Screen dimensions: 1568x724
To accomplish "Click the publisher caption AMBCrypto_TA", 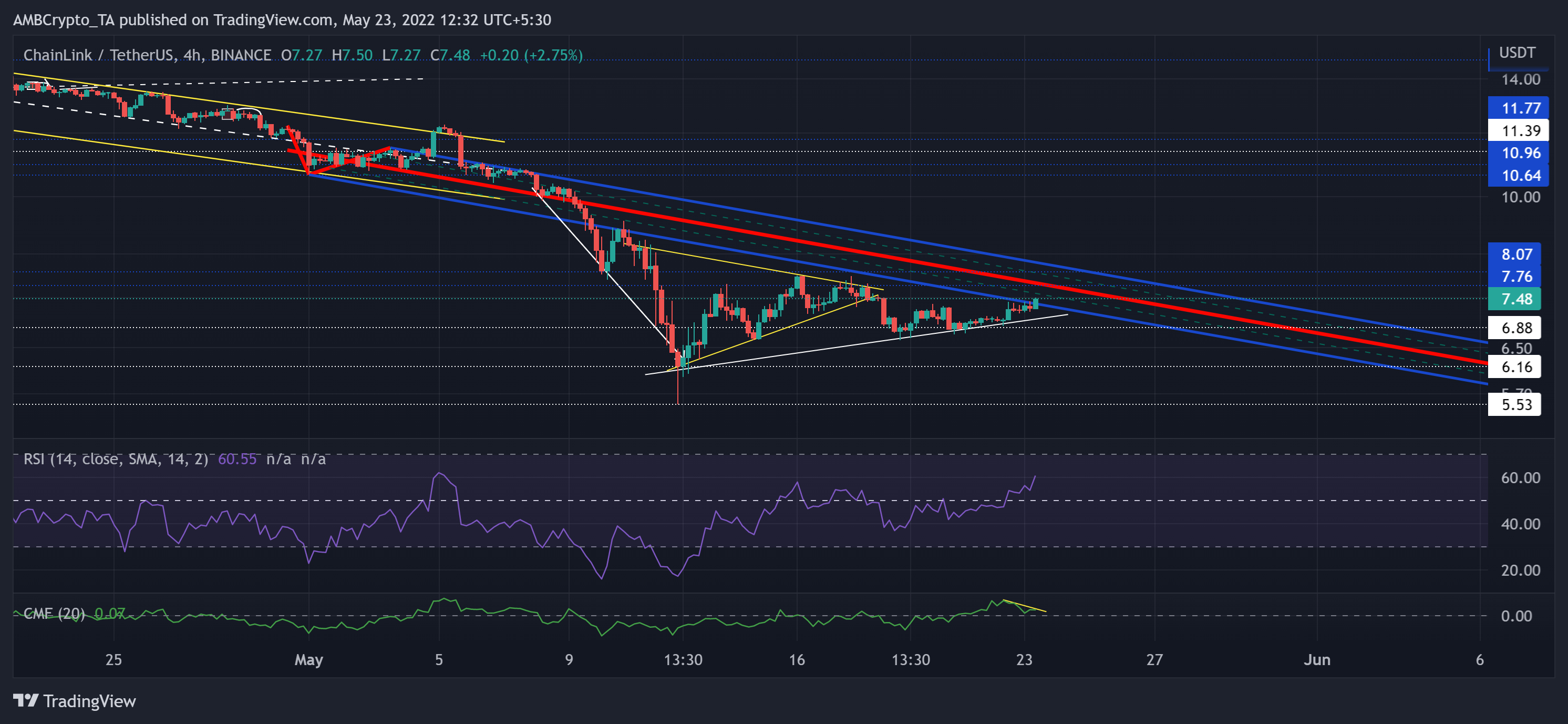I will [x=64, y=20].
